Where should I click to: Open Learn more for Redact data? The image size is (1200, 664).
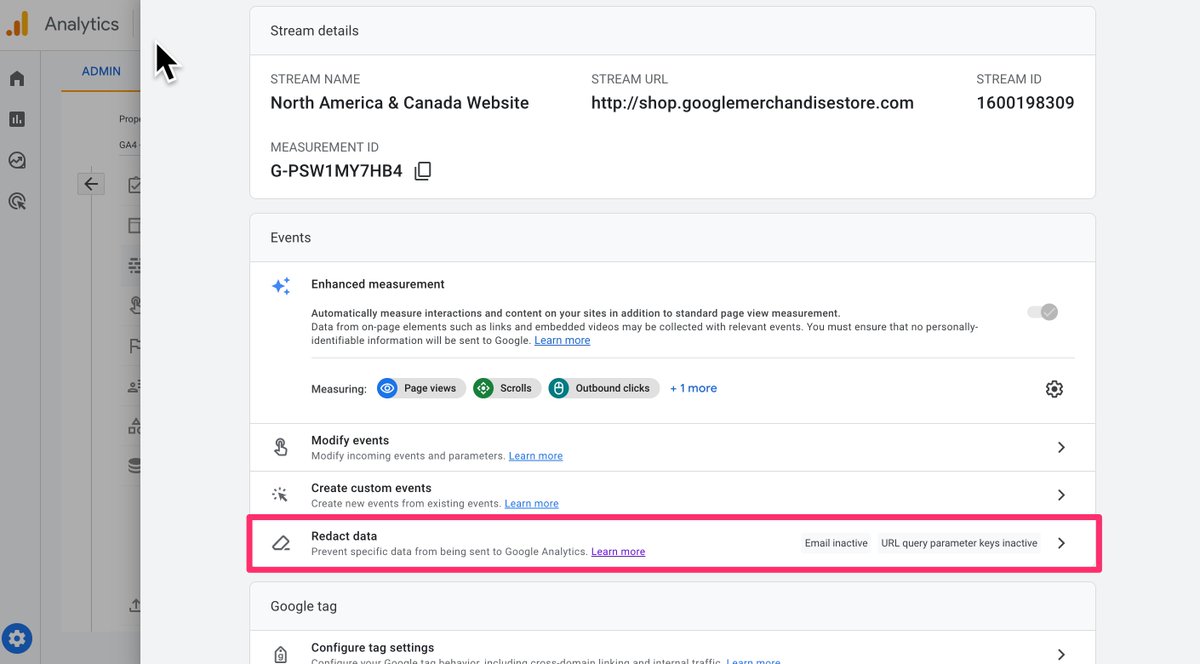[x=618, y=551]
